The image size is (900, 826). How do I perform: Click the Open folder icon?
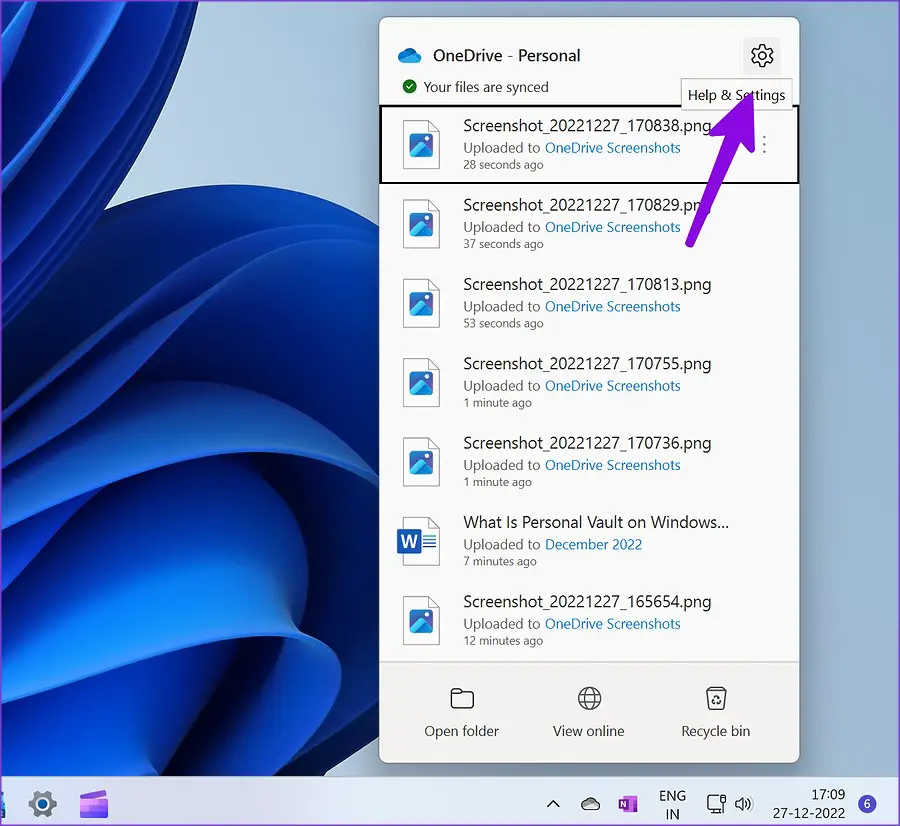[461, 698]
